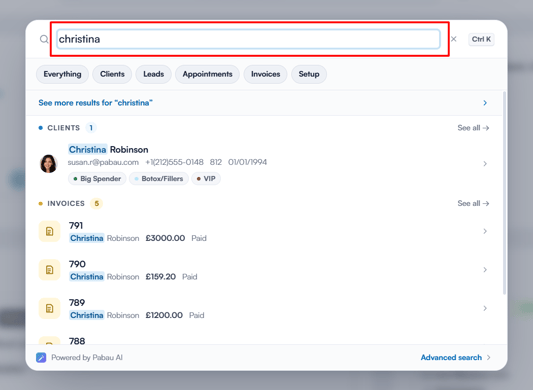The height and width of the screenshot is (390, 533).
Task: Filter results by Clients
Action: click(112, 74)
